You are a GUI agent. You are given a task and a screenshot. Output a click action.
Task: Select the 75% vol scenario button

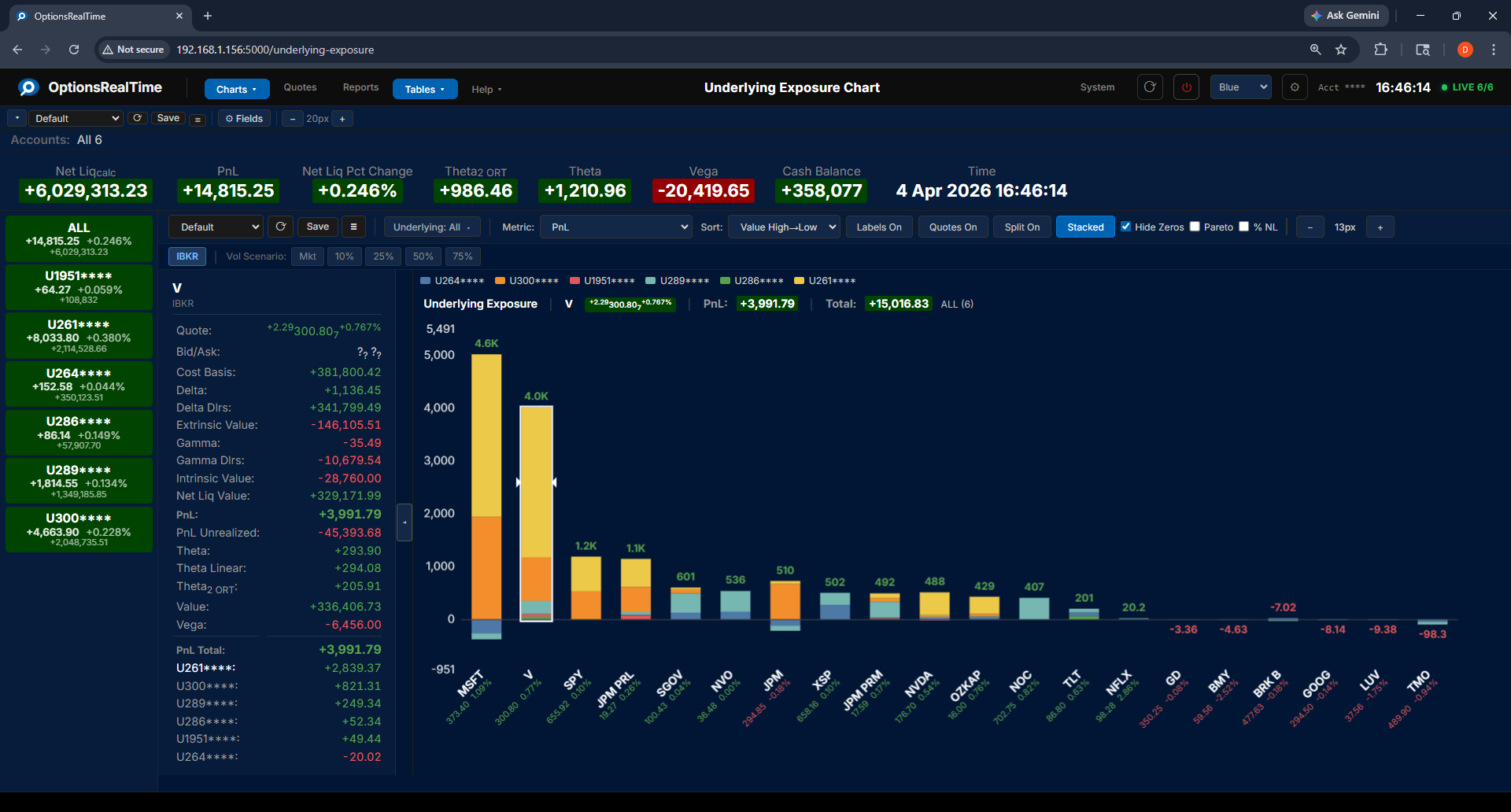click(463, 257)
